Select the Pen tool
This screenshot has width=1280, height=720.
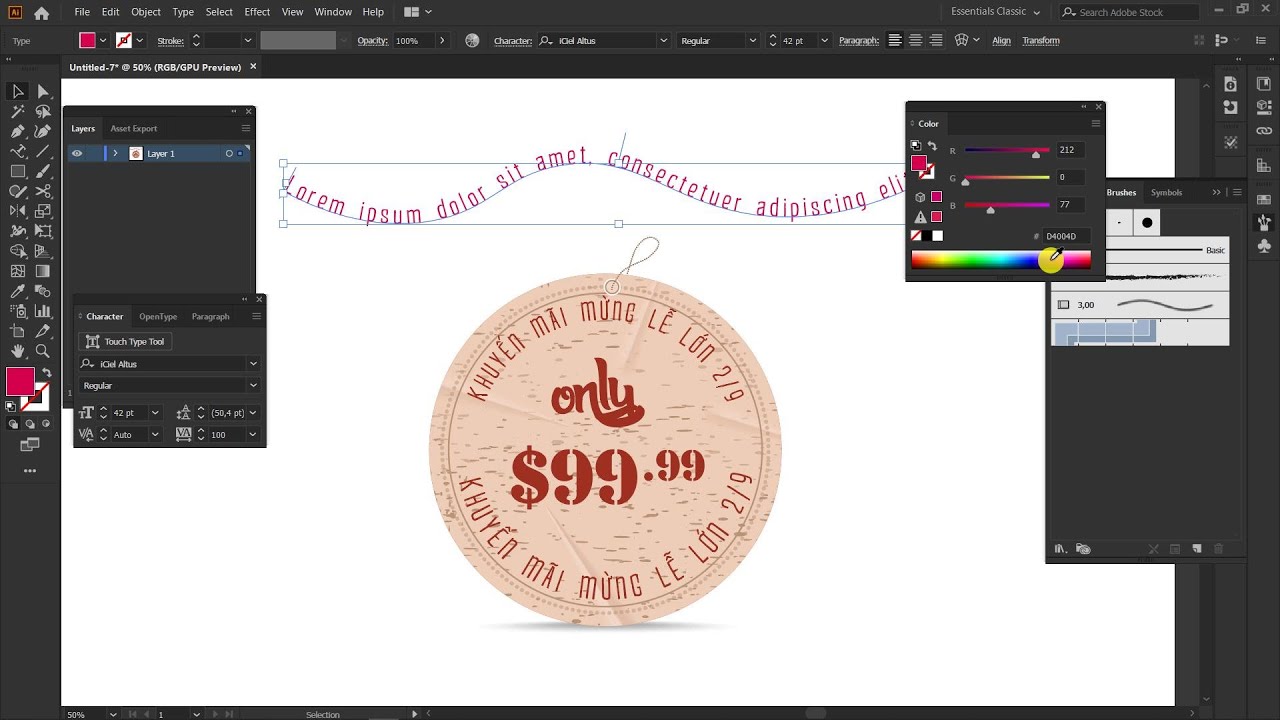point(18,131)
